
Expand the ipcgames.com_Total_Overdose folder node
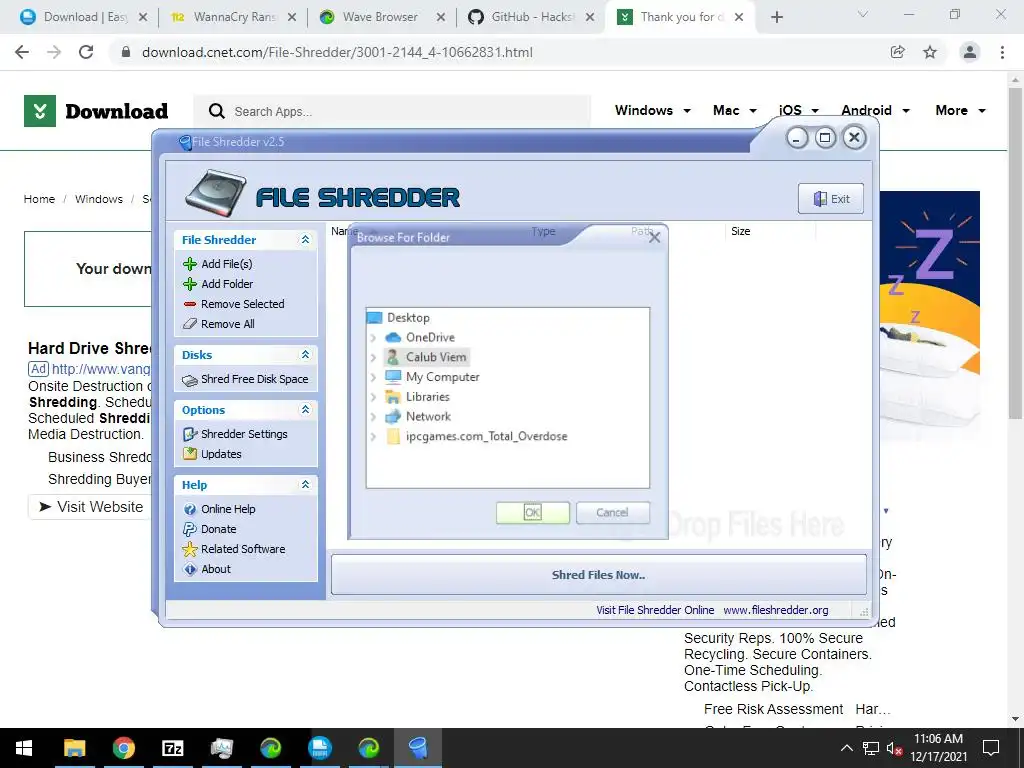pos(373,437)
